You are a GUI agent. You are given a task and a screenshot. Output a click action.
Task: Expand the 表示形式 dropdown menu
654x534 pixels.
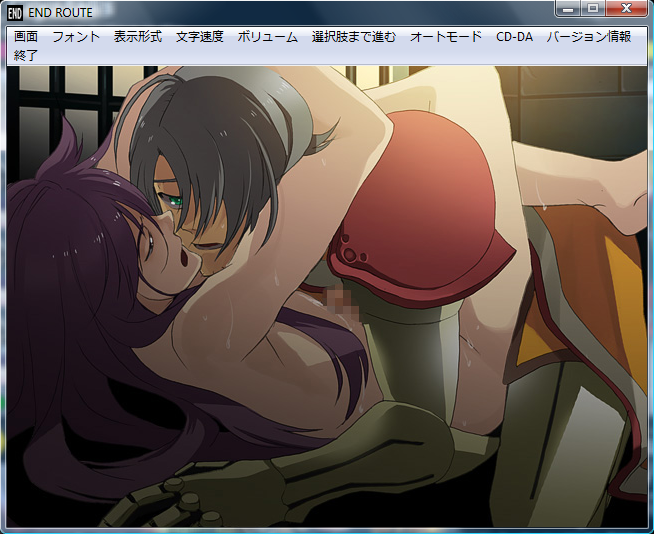[138, 37]
